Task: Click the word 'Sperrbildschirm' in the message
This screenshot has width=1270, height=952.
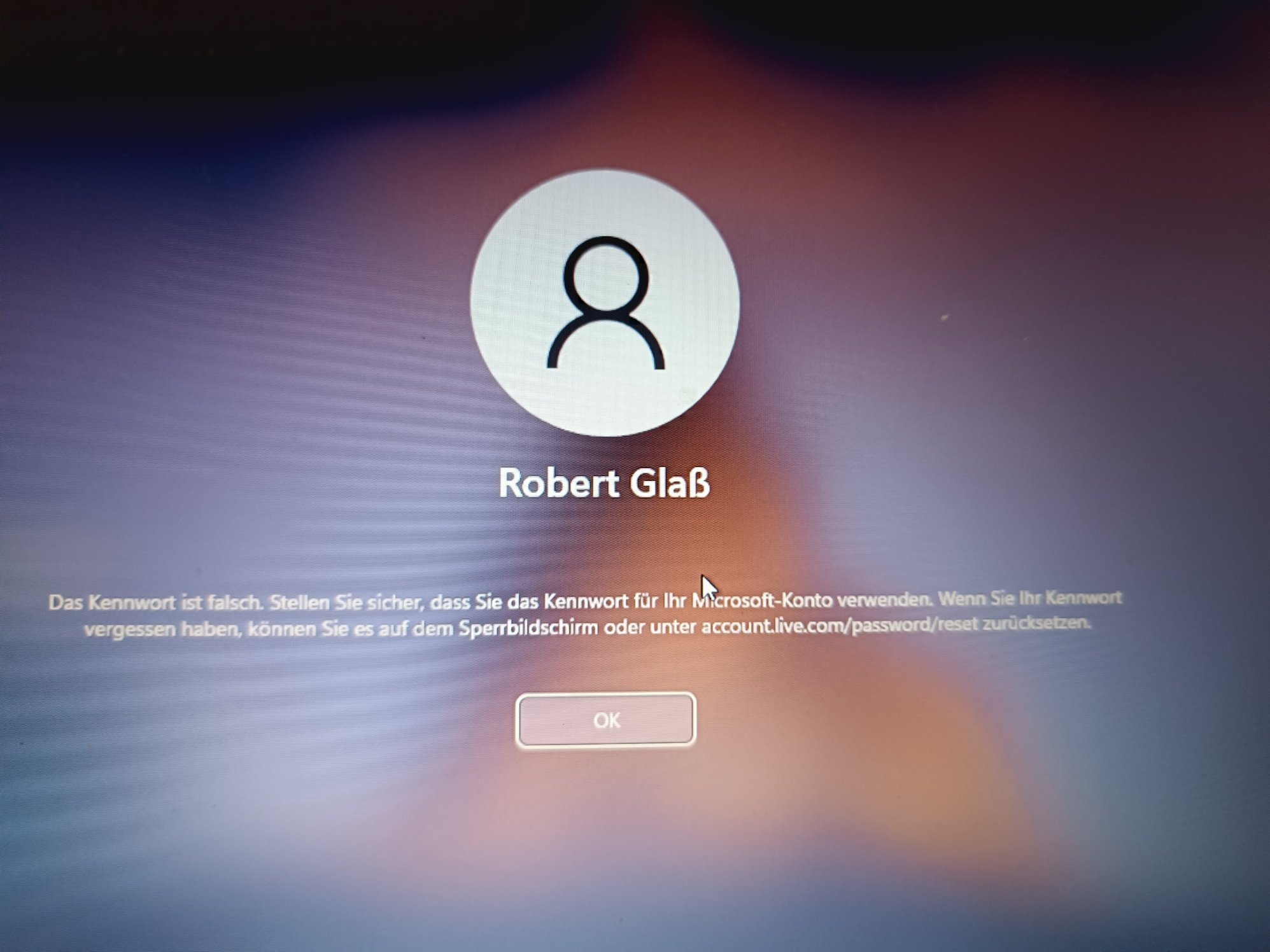Action: [528, 628]
